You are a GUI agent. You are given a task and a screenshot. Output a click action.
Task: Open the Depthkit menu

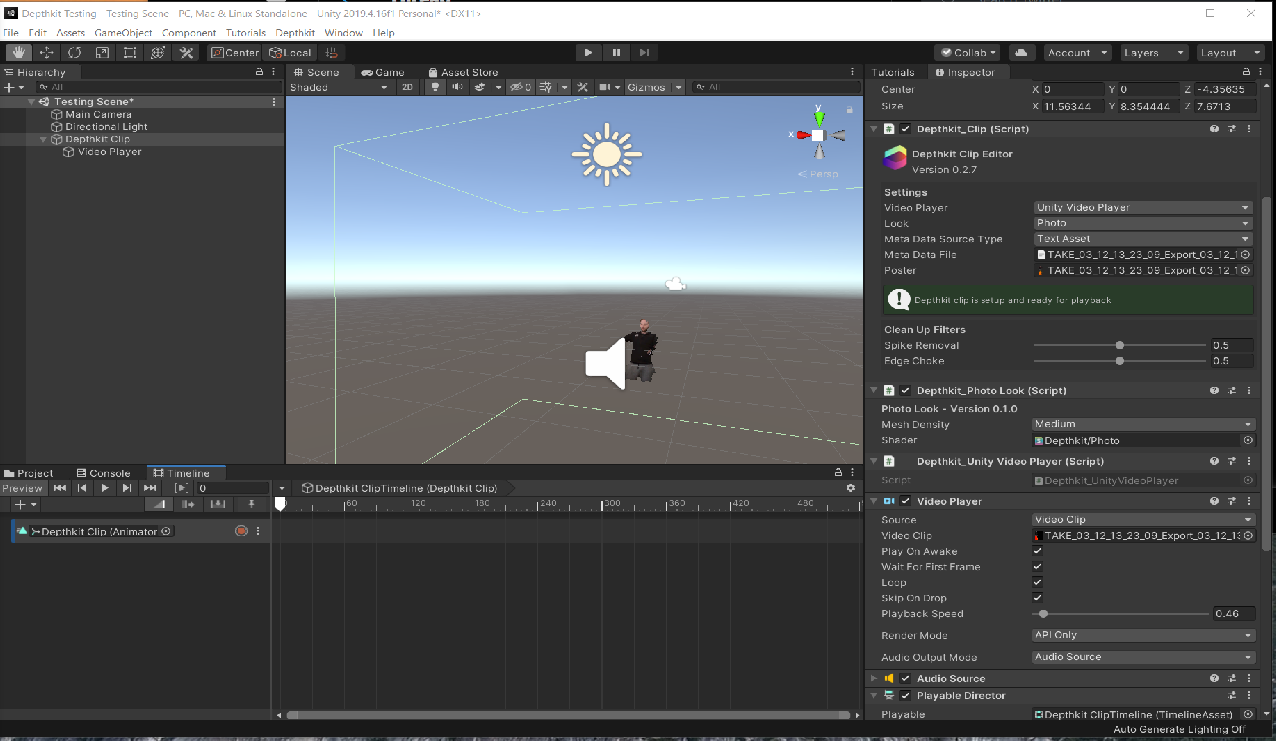295,33
